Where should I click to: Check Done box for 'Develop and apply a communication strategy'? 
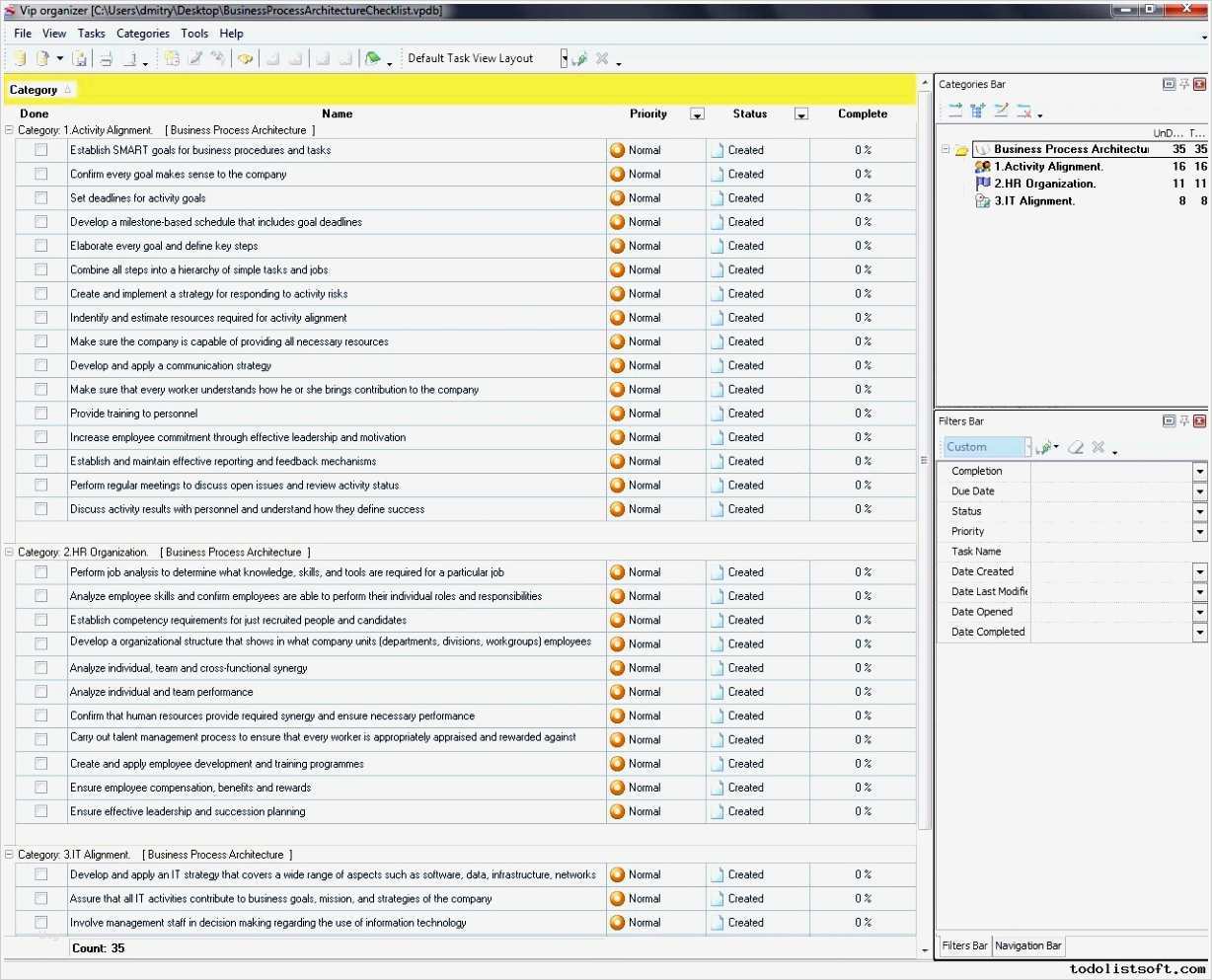tap(41, 365)
